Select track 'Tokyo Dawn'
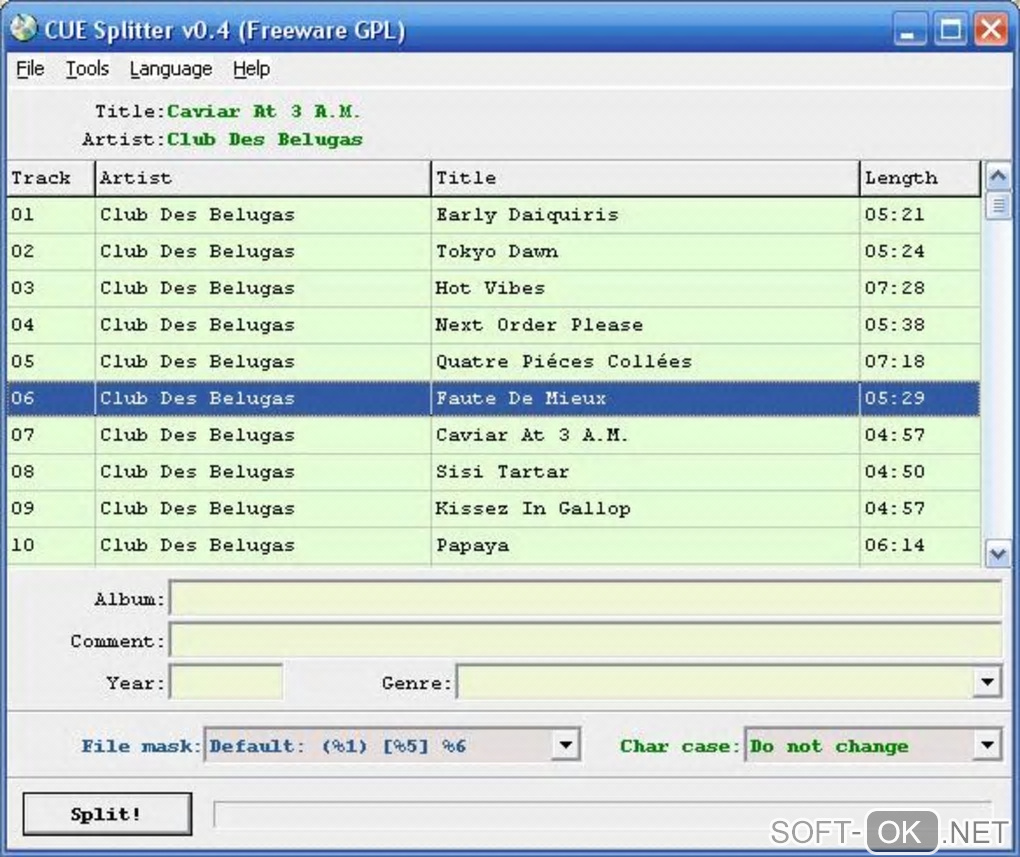1020x857 pixels. click(497, 252)
